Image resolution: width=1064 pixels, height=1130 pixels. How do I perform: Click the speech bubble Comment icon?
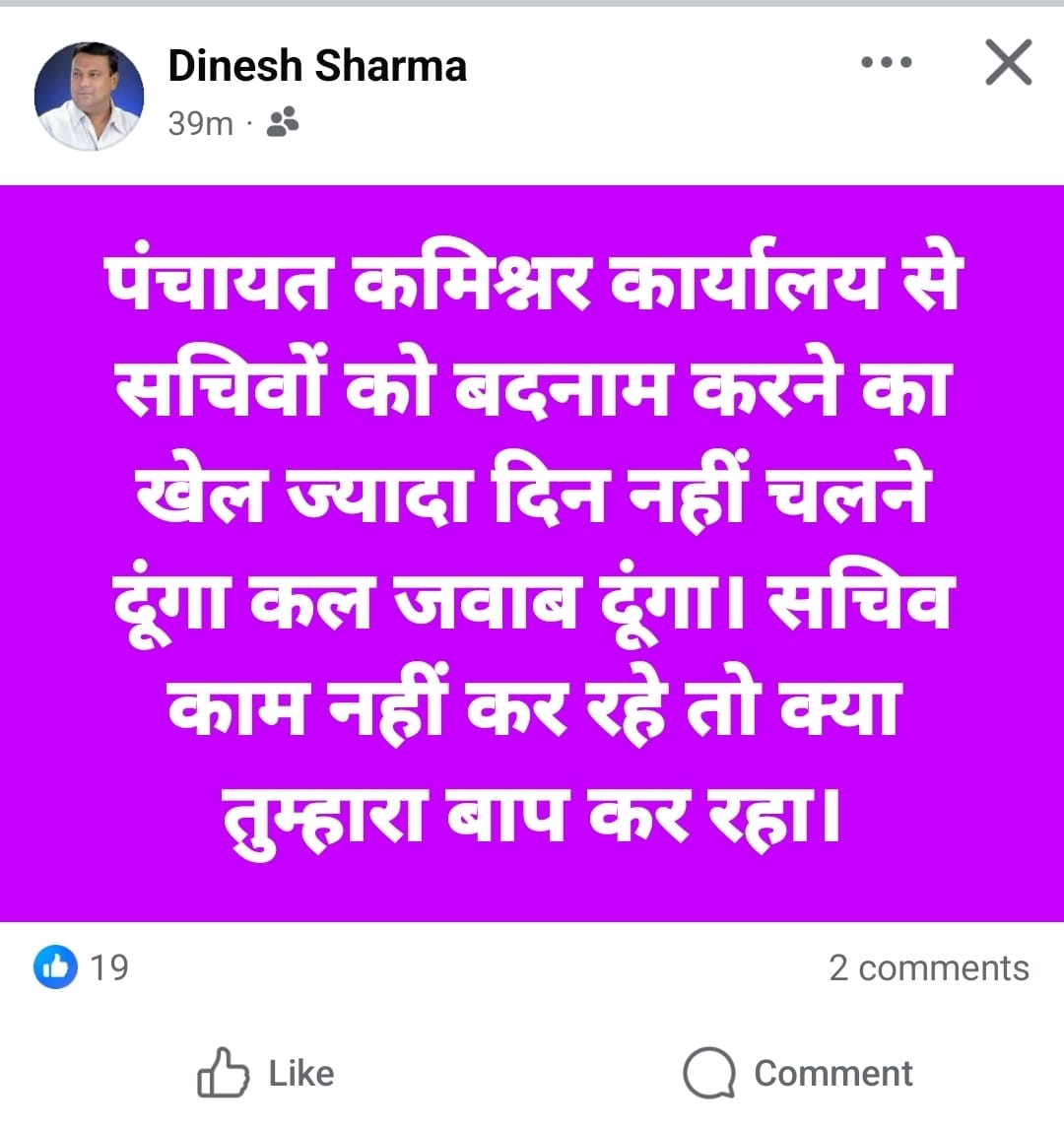coord(709,1073)
